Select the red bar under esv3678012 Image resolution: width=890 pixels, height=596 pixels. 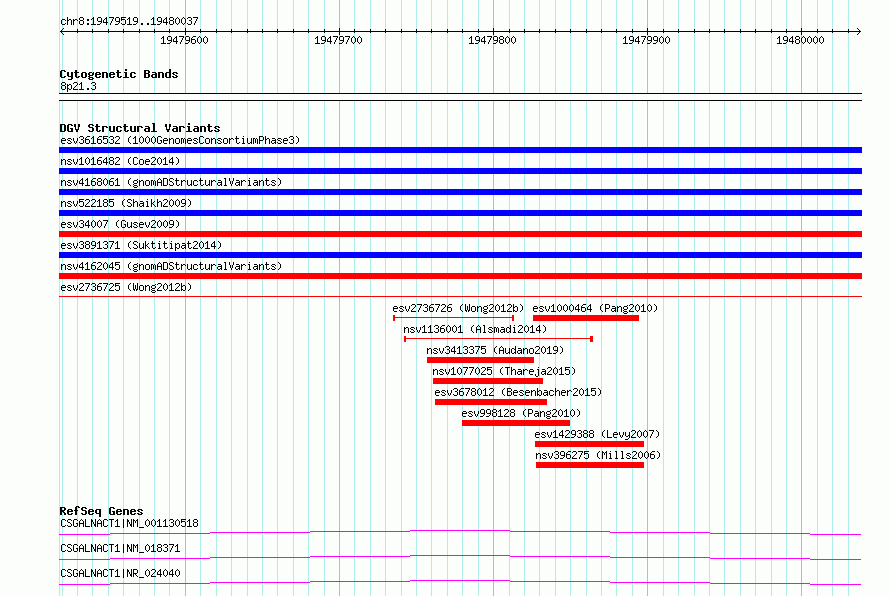click(x=491, y=402)
